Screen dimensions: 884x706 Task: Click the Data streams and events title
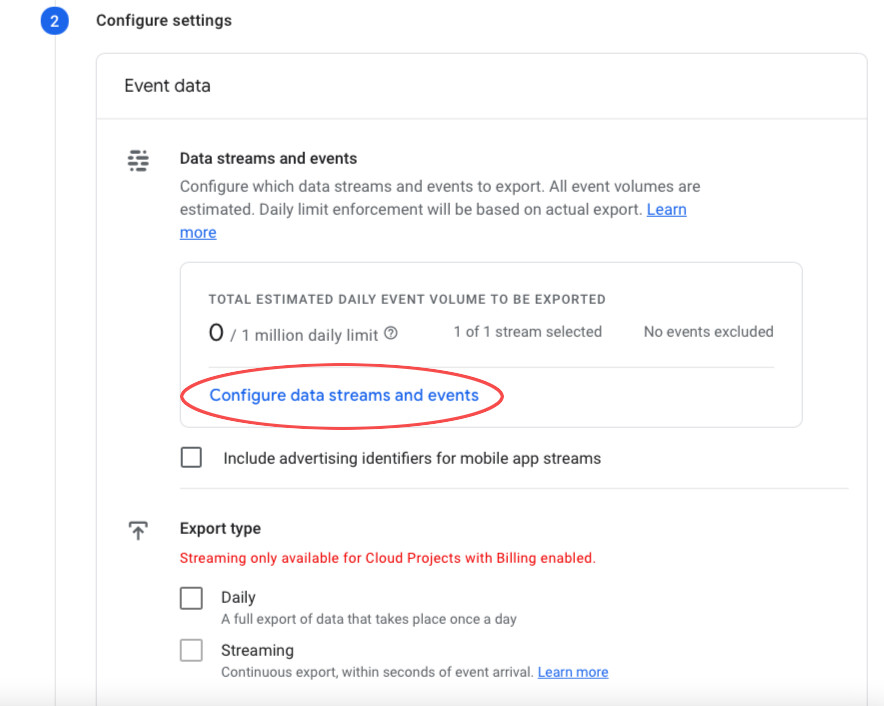click(268, 158)
